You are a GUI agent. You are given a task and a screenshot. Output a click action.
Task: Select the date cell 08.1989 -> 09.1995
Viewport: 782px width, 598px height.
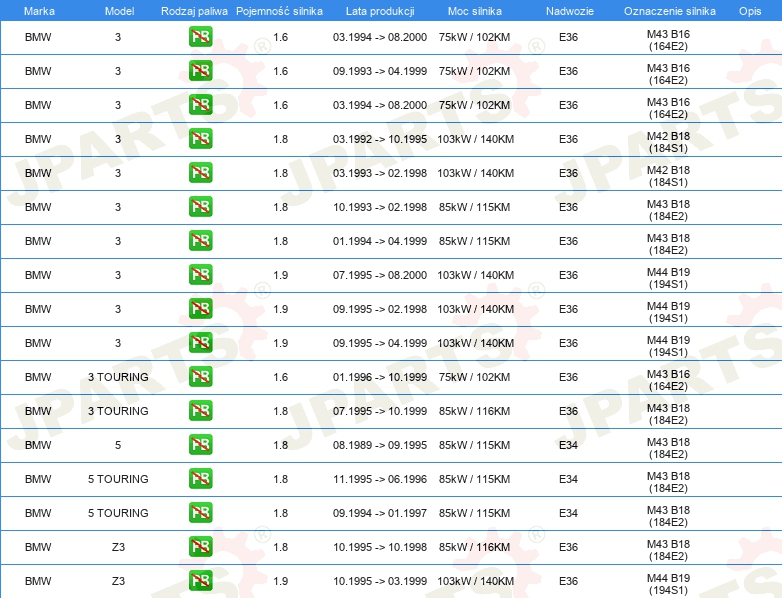380,445
